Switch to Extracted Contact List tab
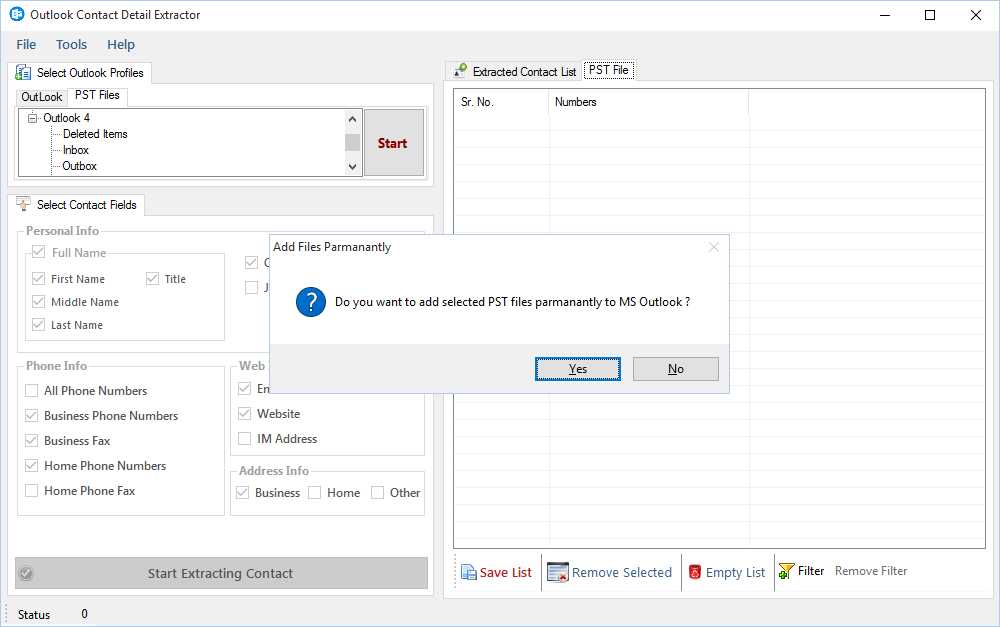The width and height of the screenshot is (1000, 627). (x=513, y=71)
